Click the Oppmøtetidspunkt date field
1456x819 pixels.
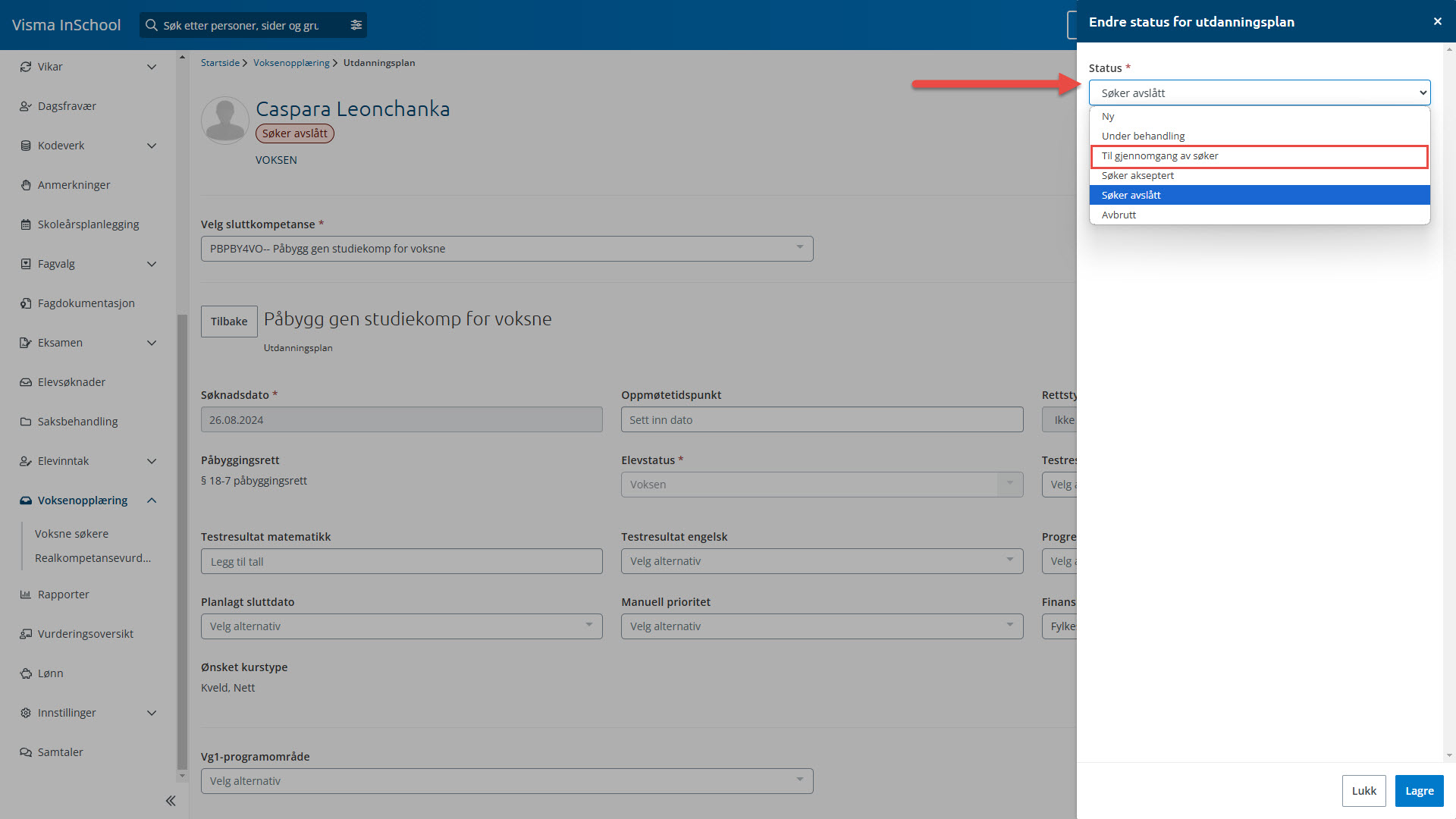click(822, 419)
